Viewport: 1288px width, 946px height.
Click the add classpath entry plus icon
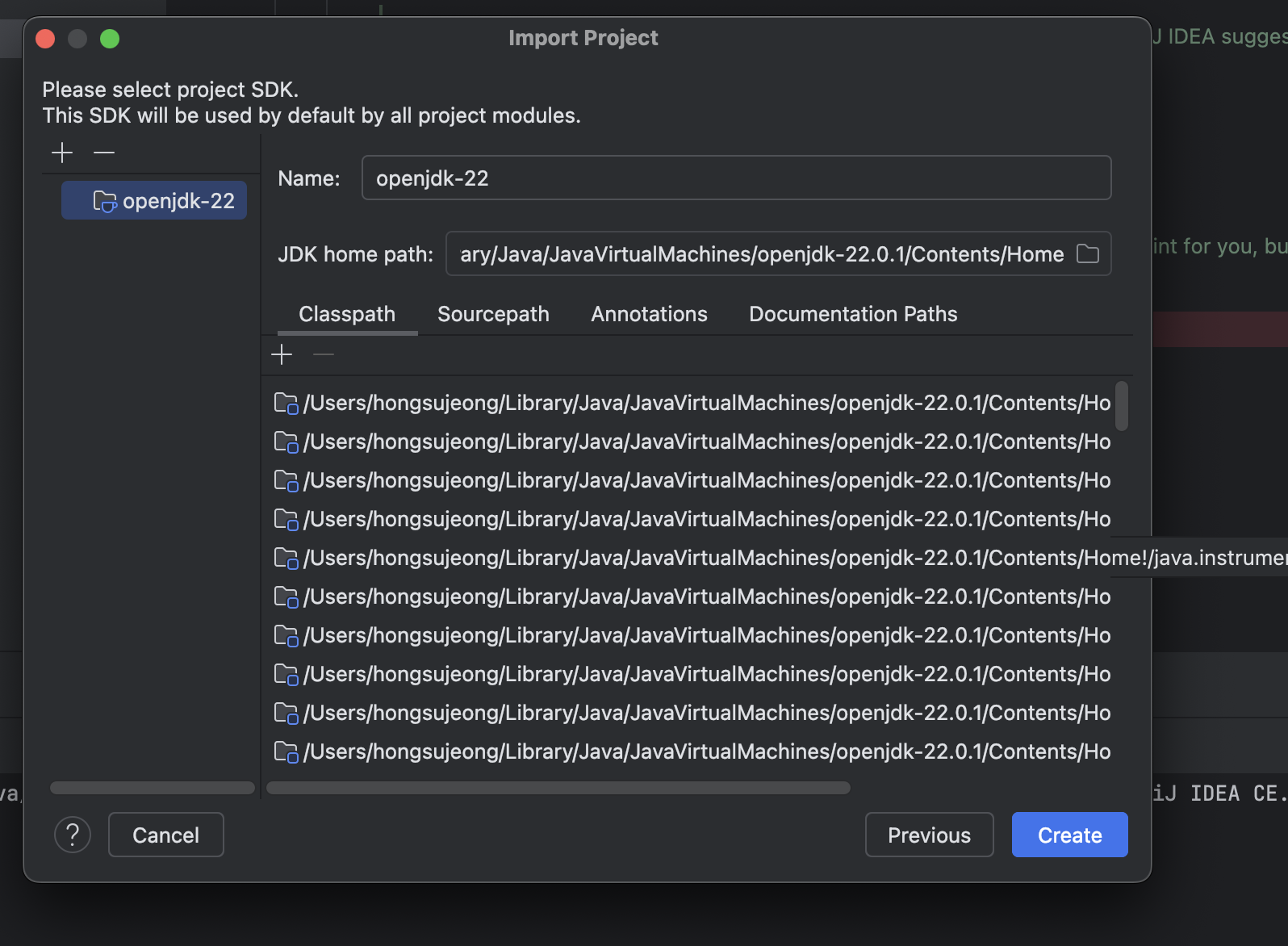[x=282, y=354]
